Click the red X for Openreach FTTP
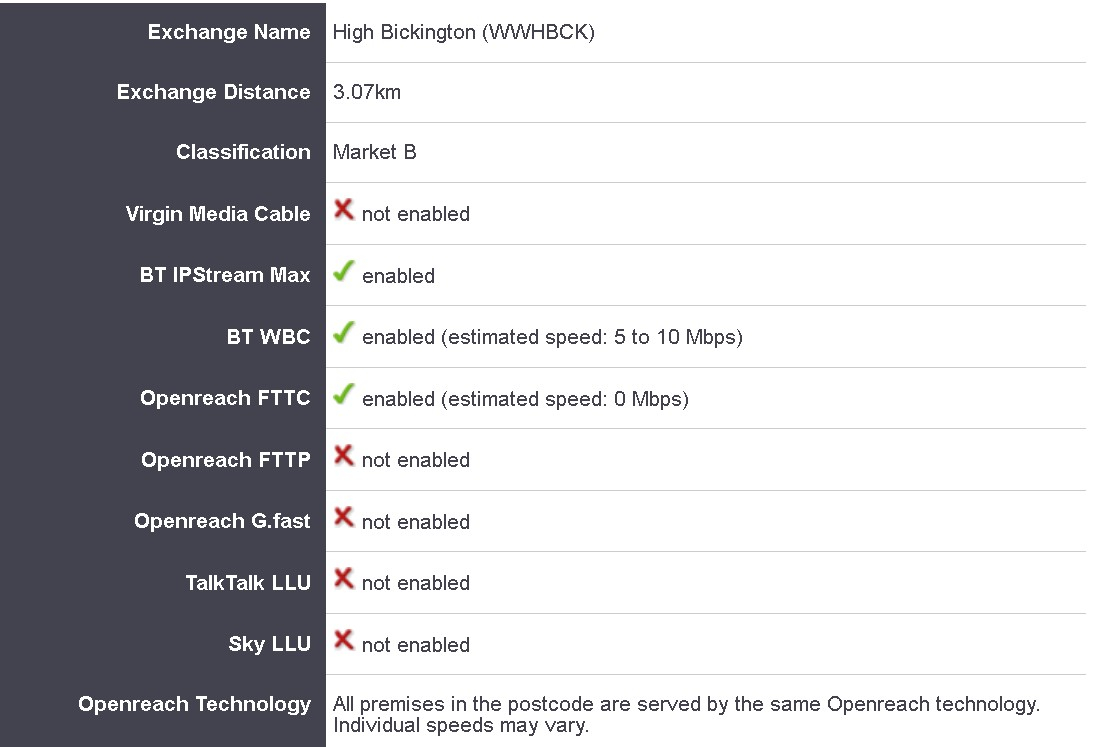Viewport: 1119px width, 747px height. pyautogui.click(x=343, y=455)
